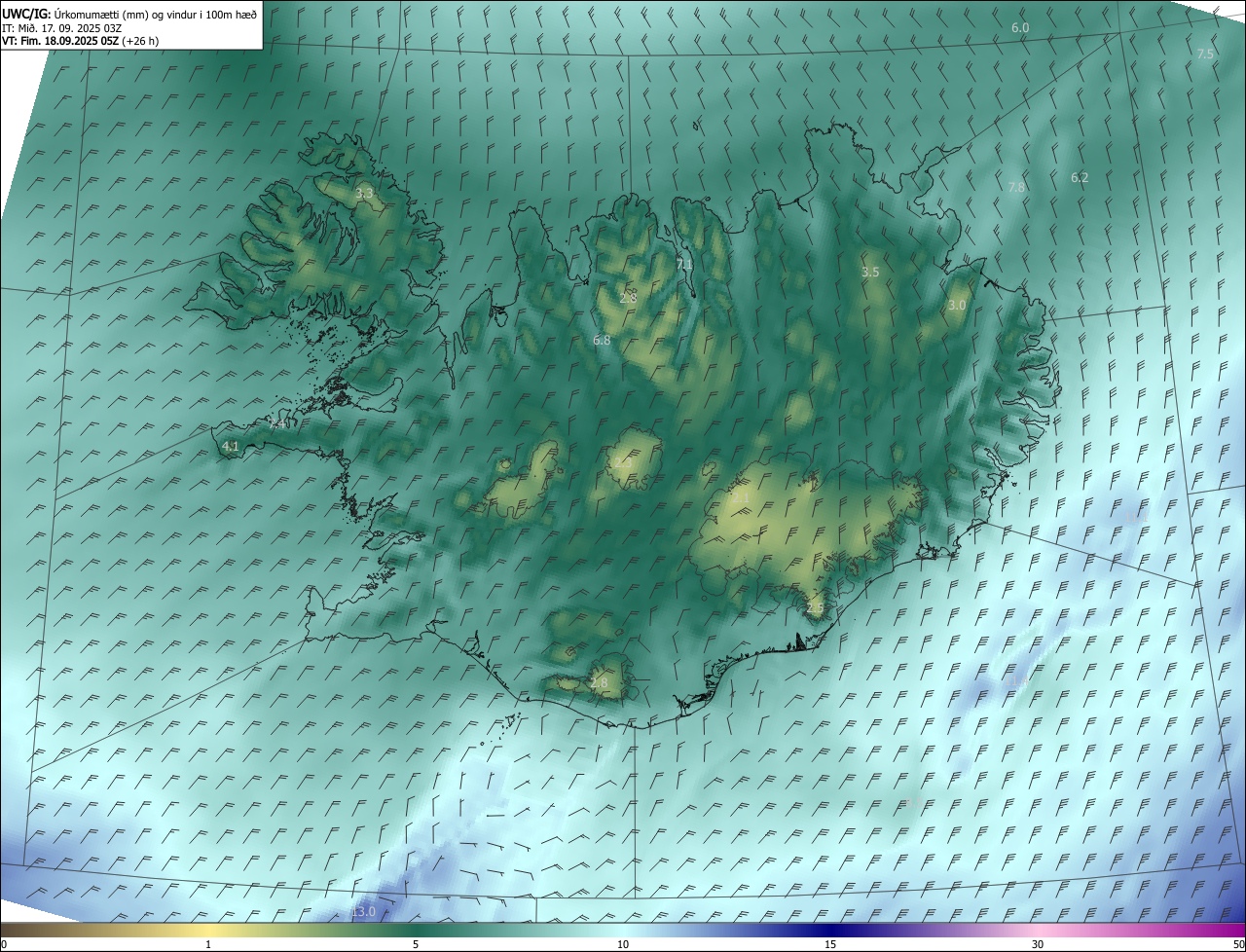Click the 7.5 value on the map
This screenshot has height=952, width=1246.
(1205, 55)
